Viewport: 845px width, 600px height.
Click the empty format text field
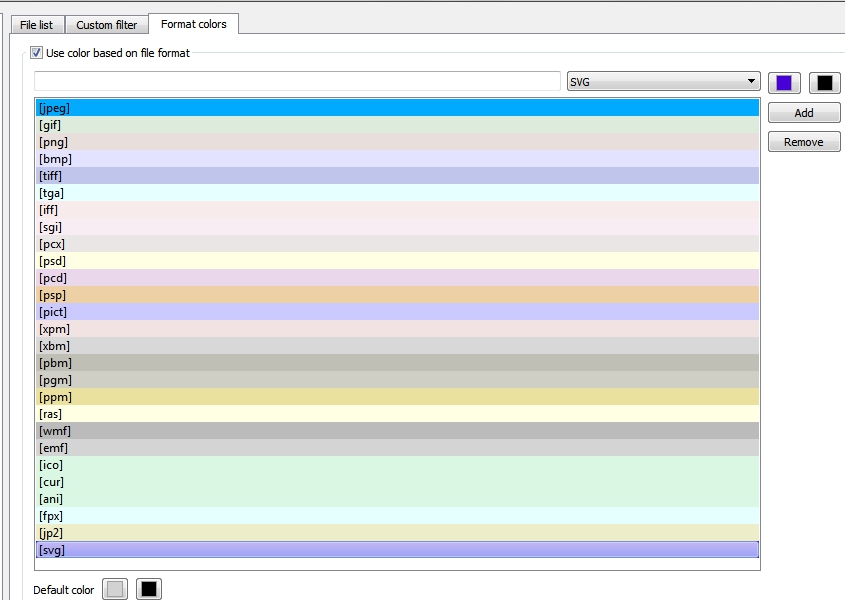tap(297, 81)
